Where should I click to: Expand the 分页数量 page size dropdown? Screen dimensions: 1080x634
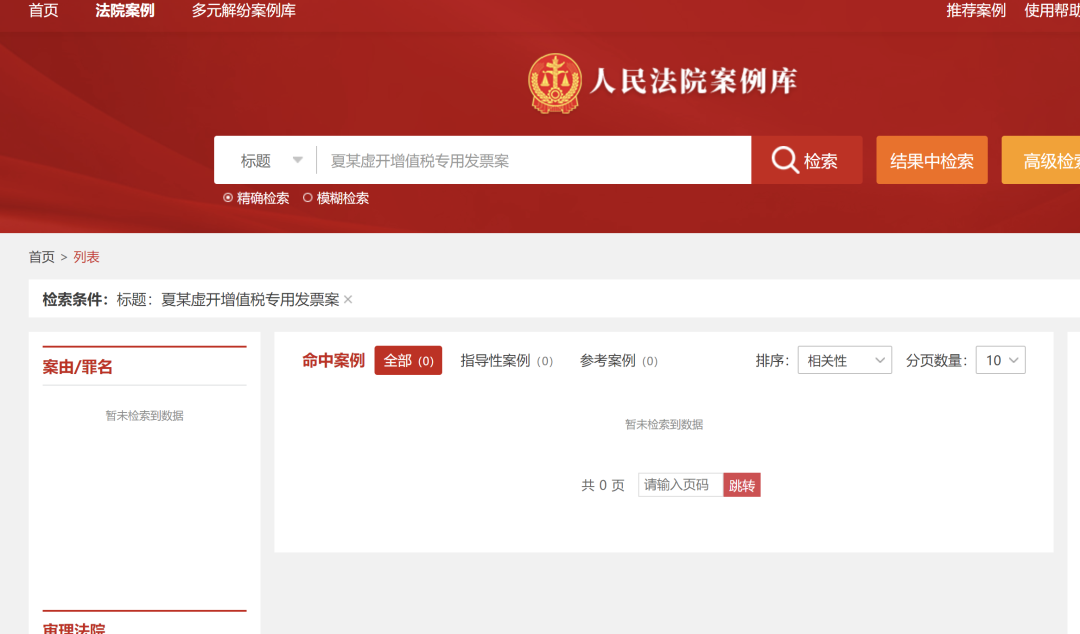[x=1000, y=360]
